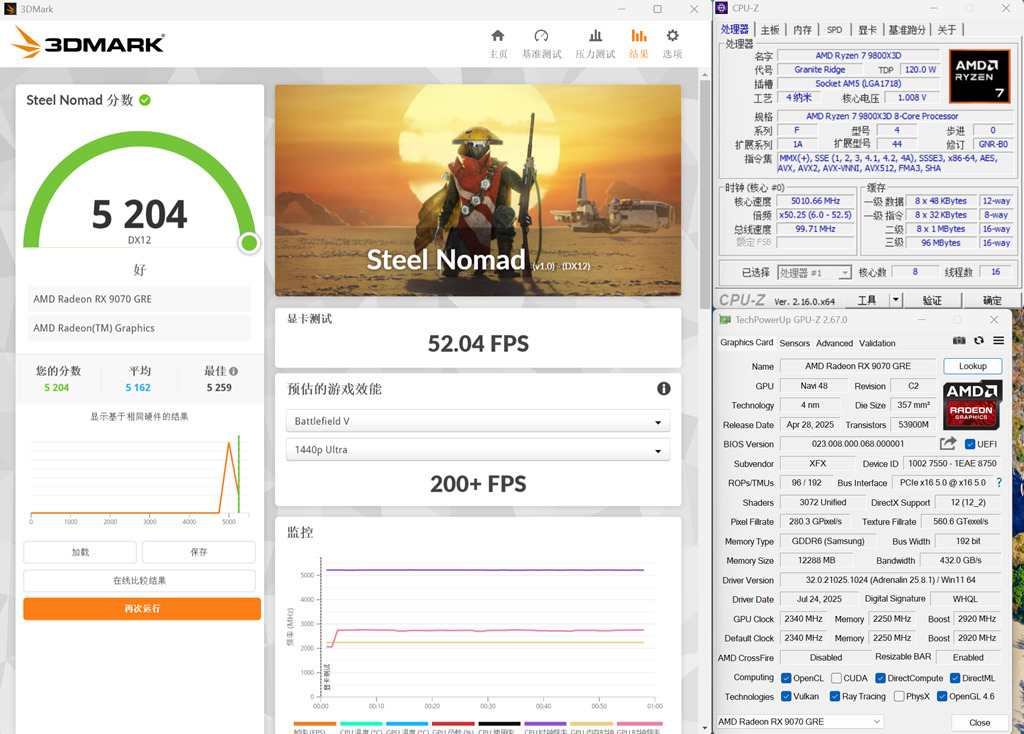Open the GPU-Z Validation tab
This screenshot has width=1024, height=734.
[877, 343]
